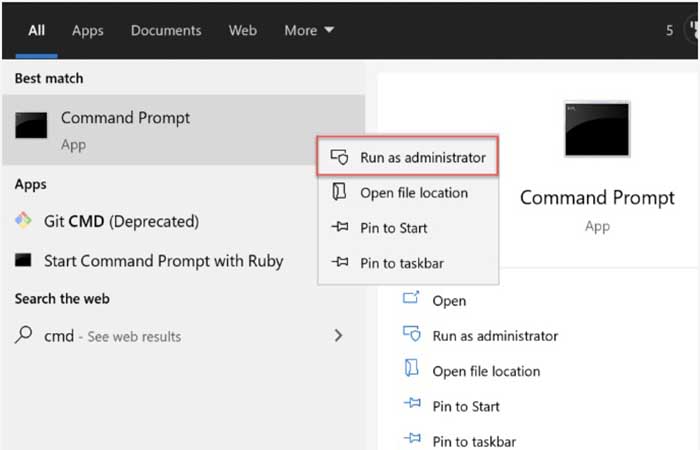Choose Pin to taskbar in context menu

pos(408,263)
